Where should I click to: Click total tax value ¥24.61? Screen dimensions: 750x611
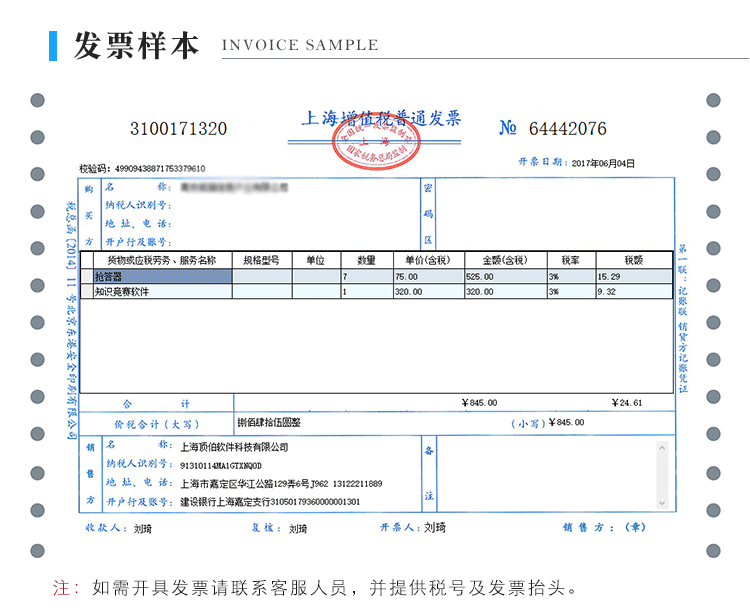point(625,403)
